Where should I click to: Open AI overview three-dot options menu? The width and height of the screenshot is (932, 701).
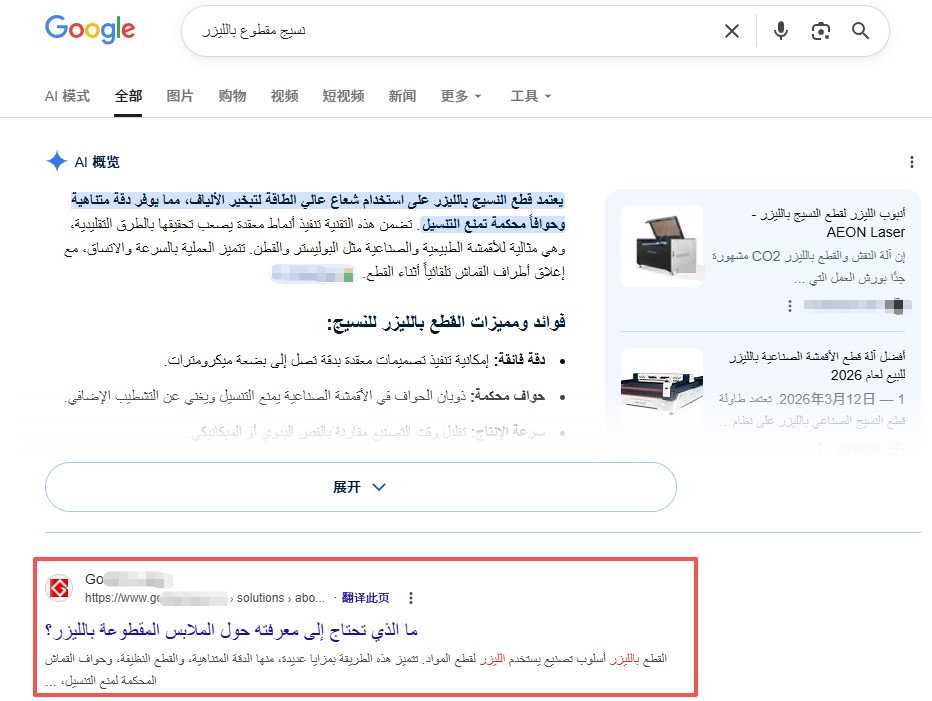pos(911,162)
